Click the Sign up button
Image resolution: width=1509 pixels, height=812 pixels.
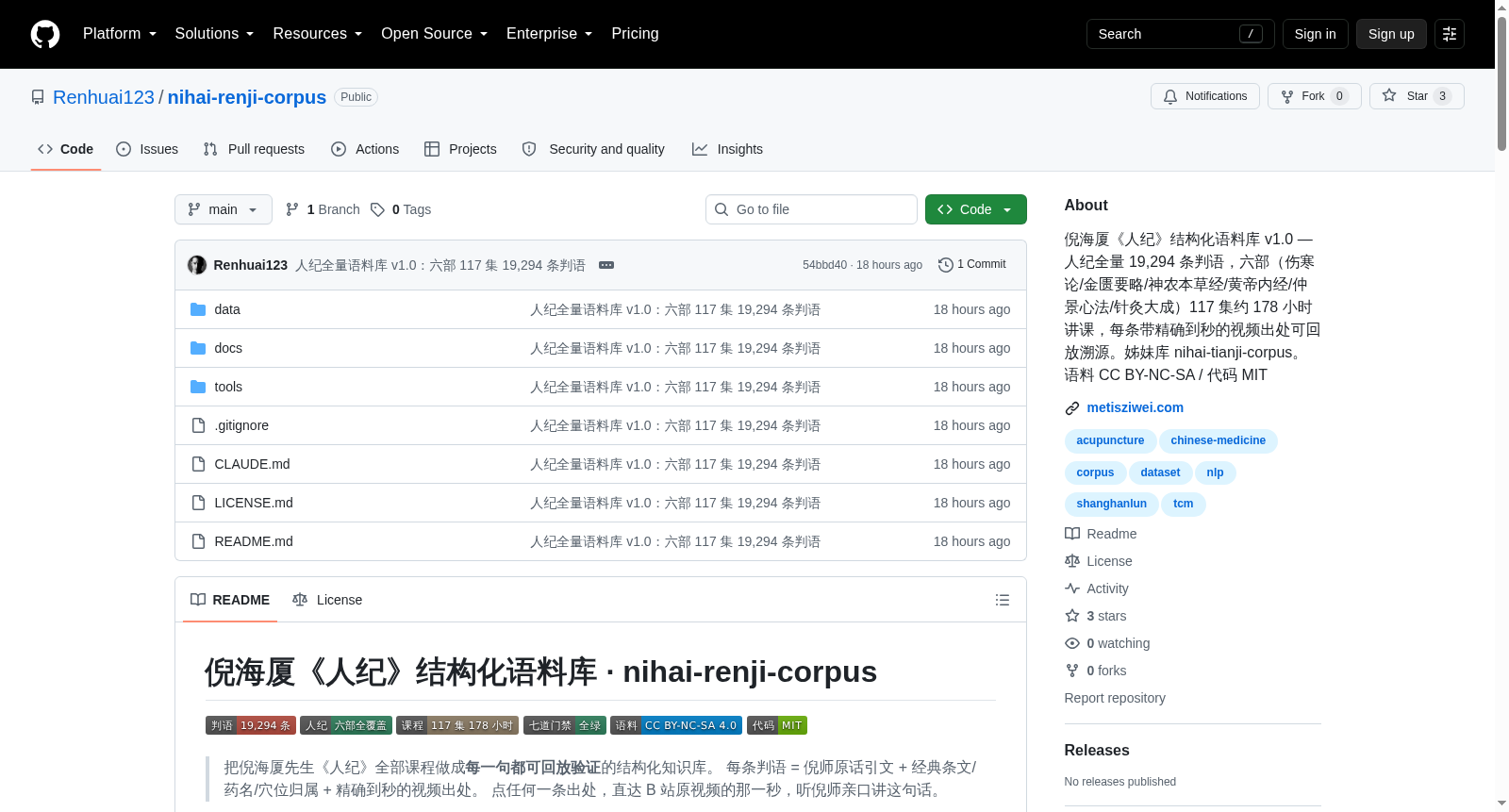click(x=1391, y=34)
